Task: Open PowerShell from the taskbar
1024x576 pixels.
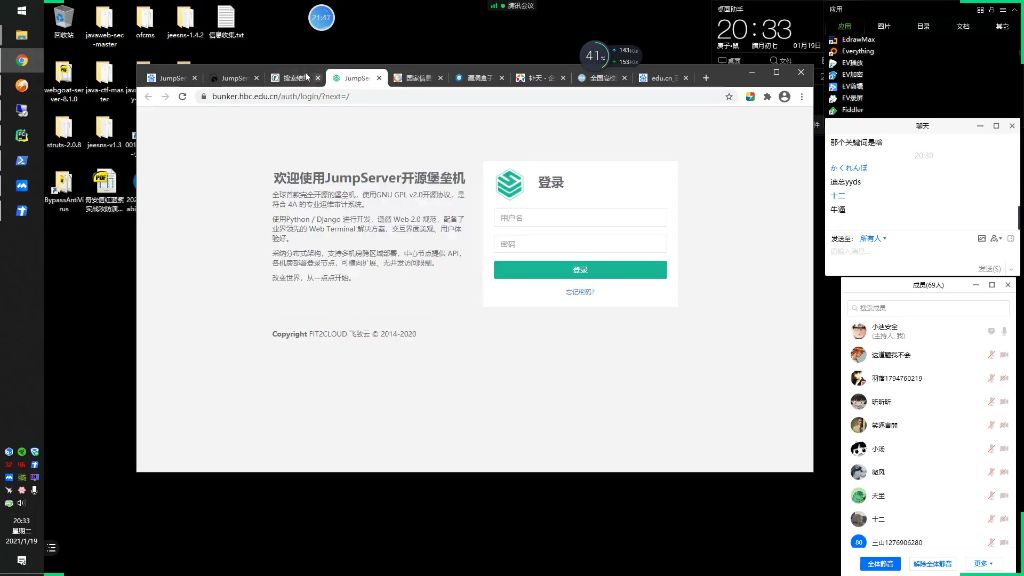Action: tap(22, 160)
